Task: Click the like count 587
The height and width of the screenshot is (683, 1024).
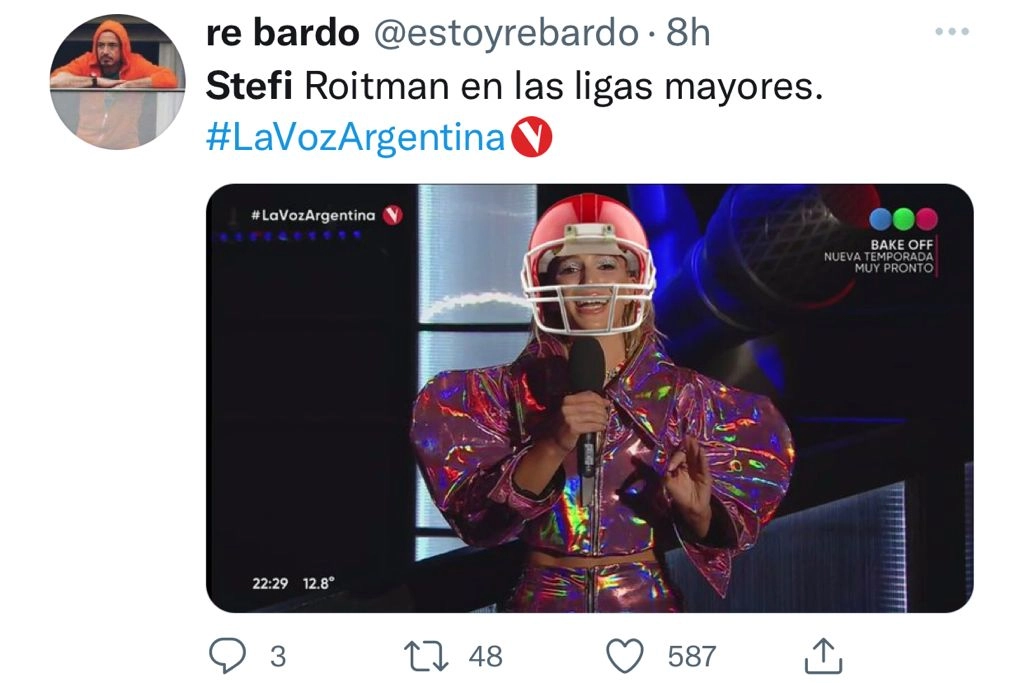Action: [692, 656]
